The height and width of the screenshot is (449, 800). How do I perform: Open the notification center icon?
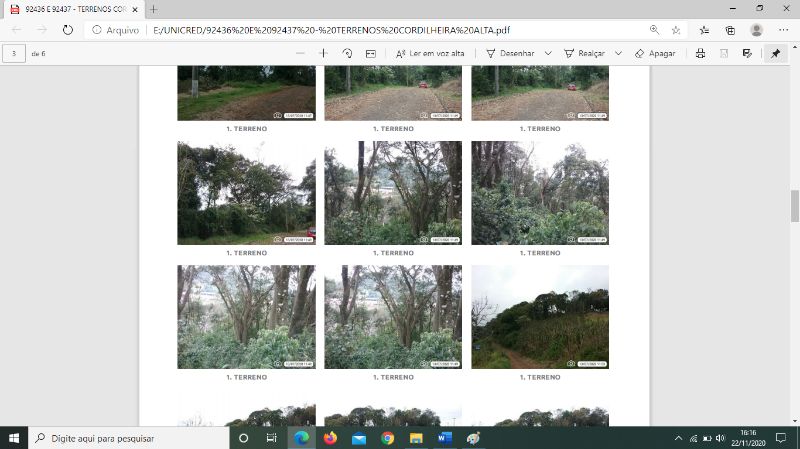(x=781, y=438)
